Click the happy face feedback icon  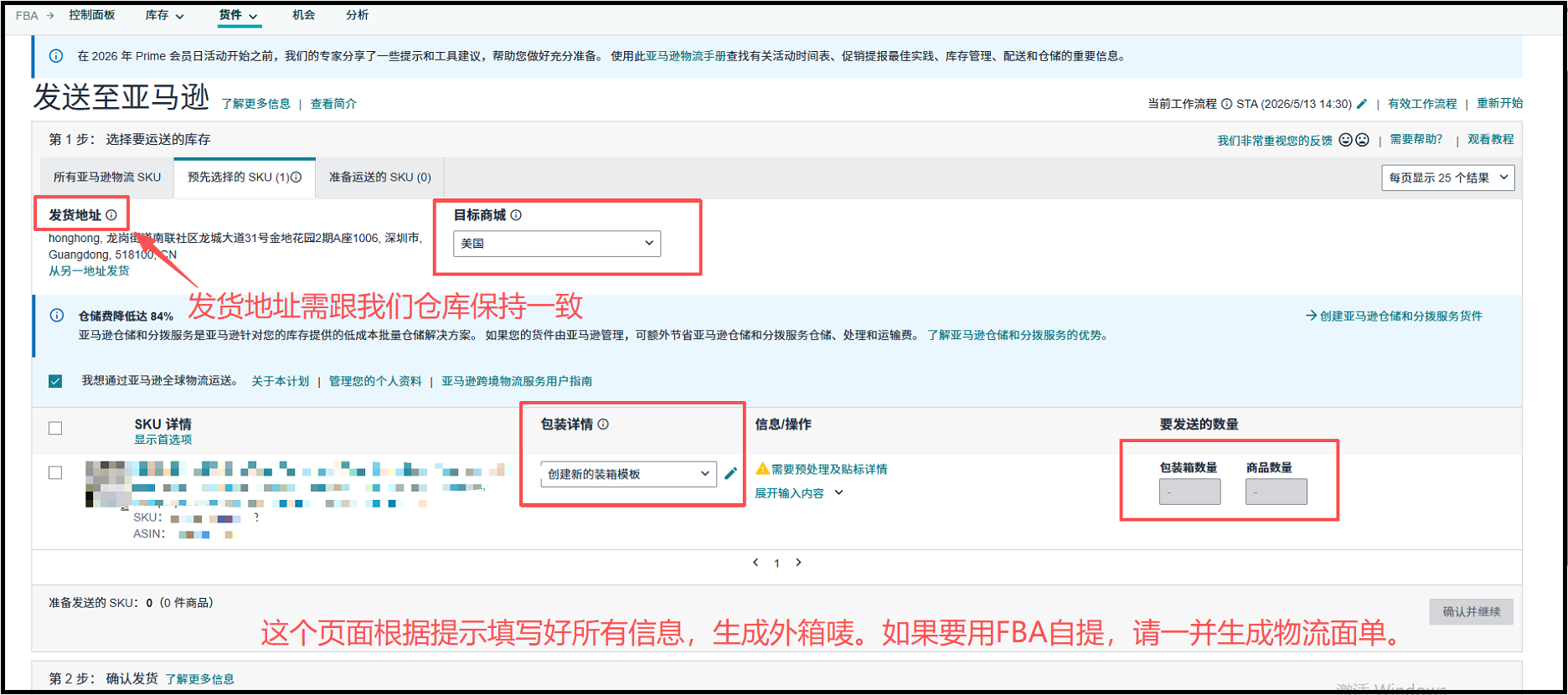click(1346, 140)
